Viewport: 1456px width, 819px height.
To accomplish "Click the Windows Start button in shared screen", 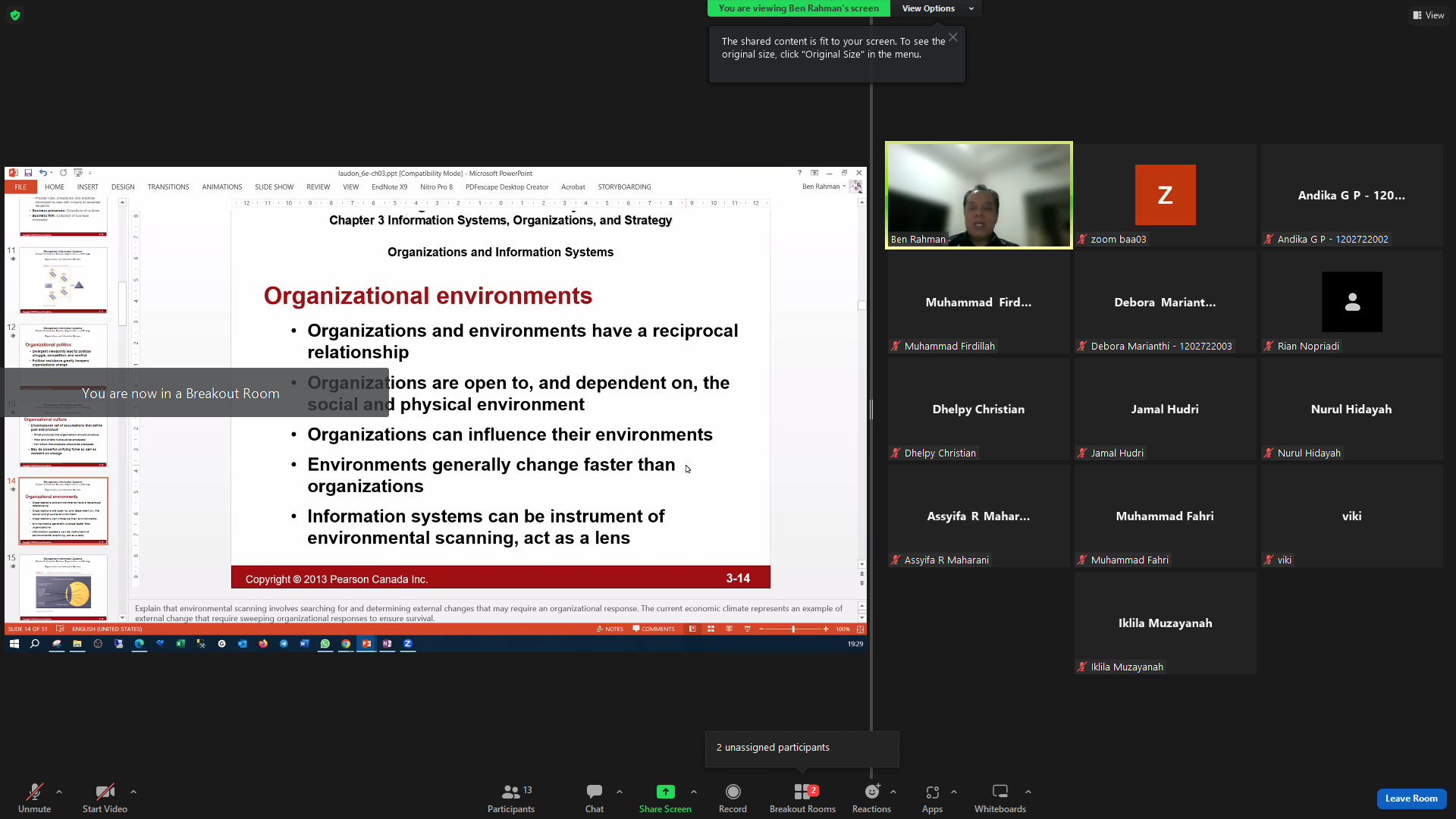I will point(14,644).
